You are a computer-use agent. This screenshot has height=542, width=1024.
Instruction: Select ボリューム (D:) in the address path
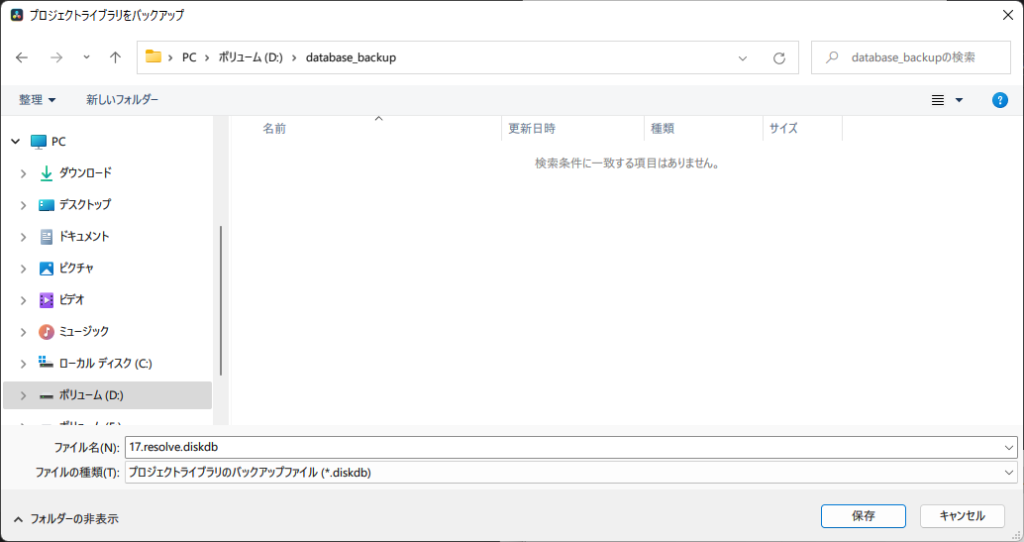[x=250, y=57]
